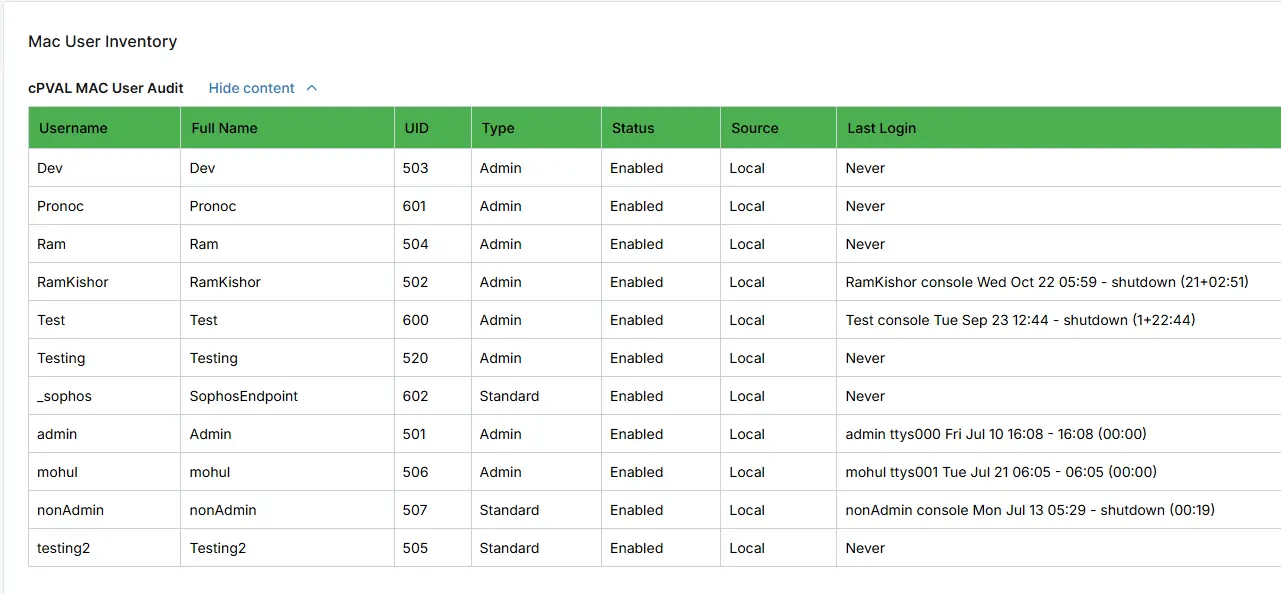Click the Full Name column header
The width and height of the screenshot is (1281, 594).
pyautogui.click(x=287, y=128)
